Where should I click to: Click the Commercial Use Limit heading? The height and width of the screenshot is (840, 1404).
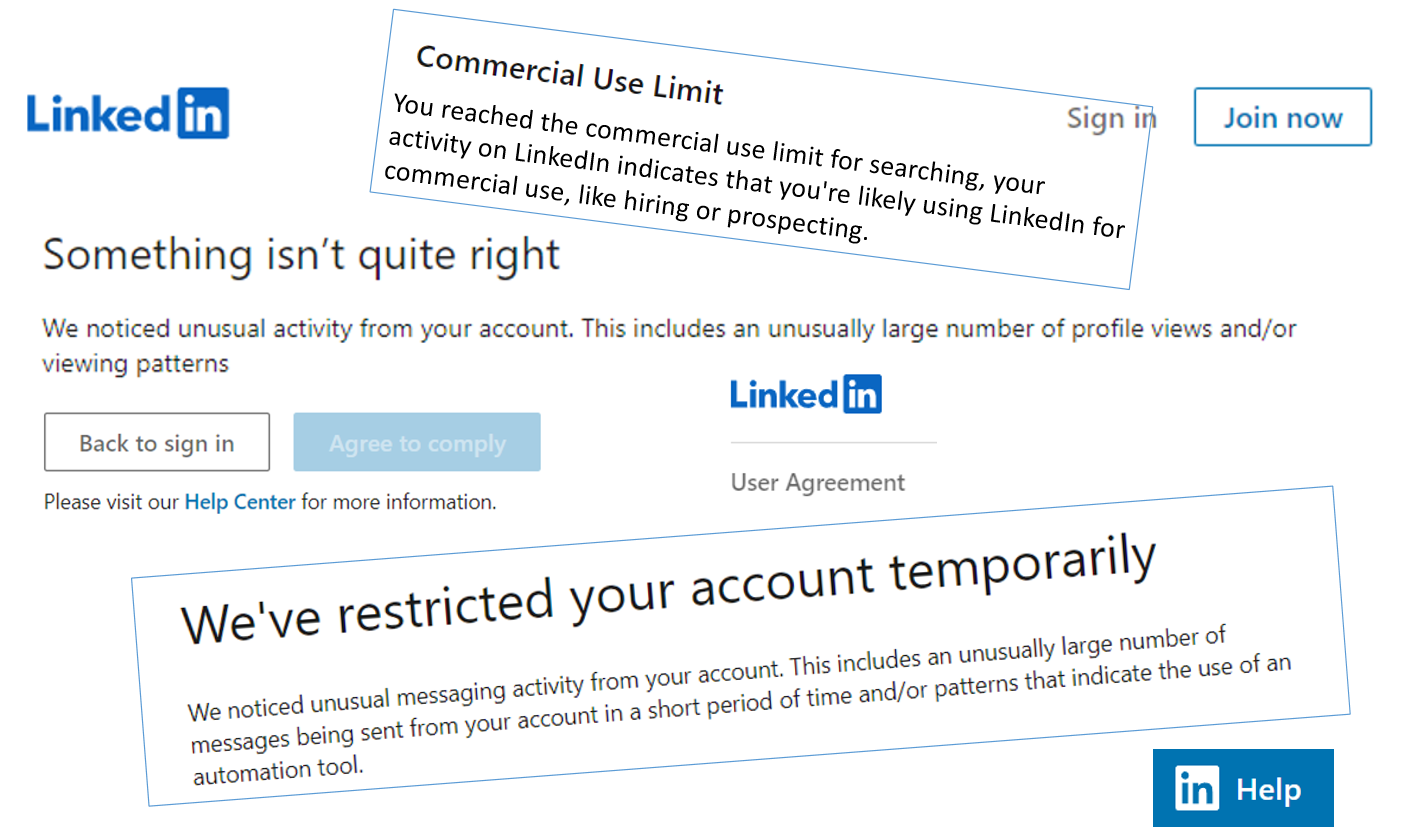tap(569, 75)
